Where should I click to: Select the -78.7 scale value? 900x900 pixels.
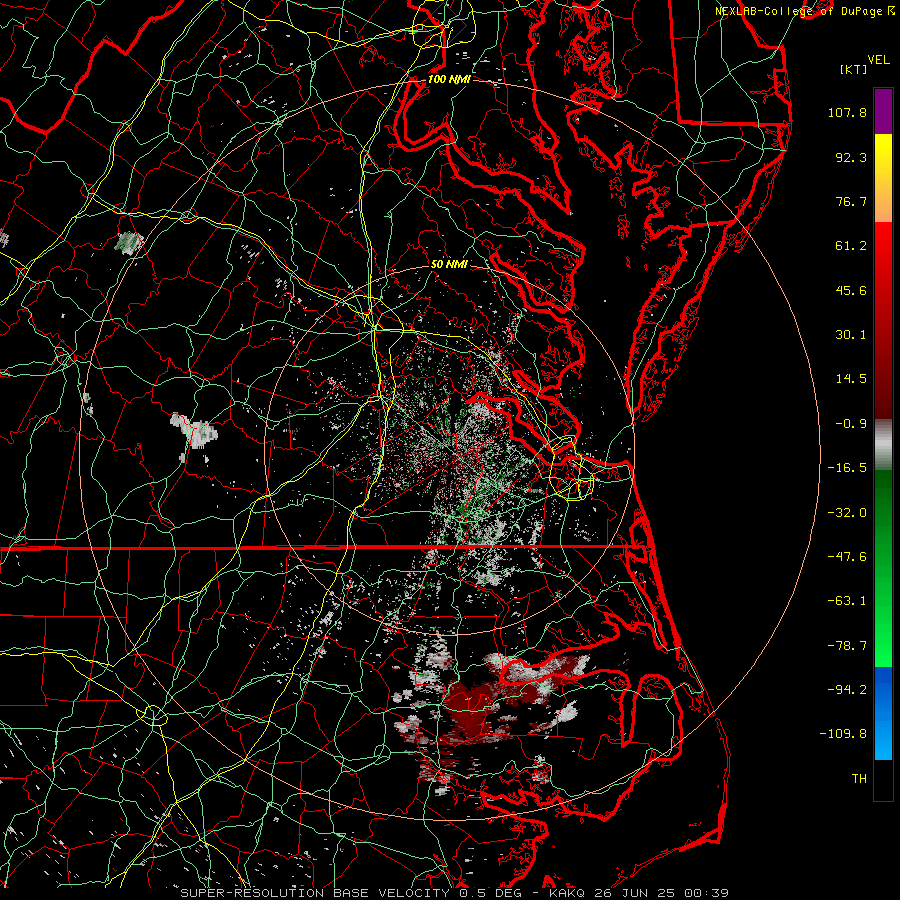pos(847,646)
